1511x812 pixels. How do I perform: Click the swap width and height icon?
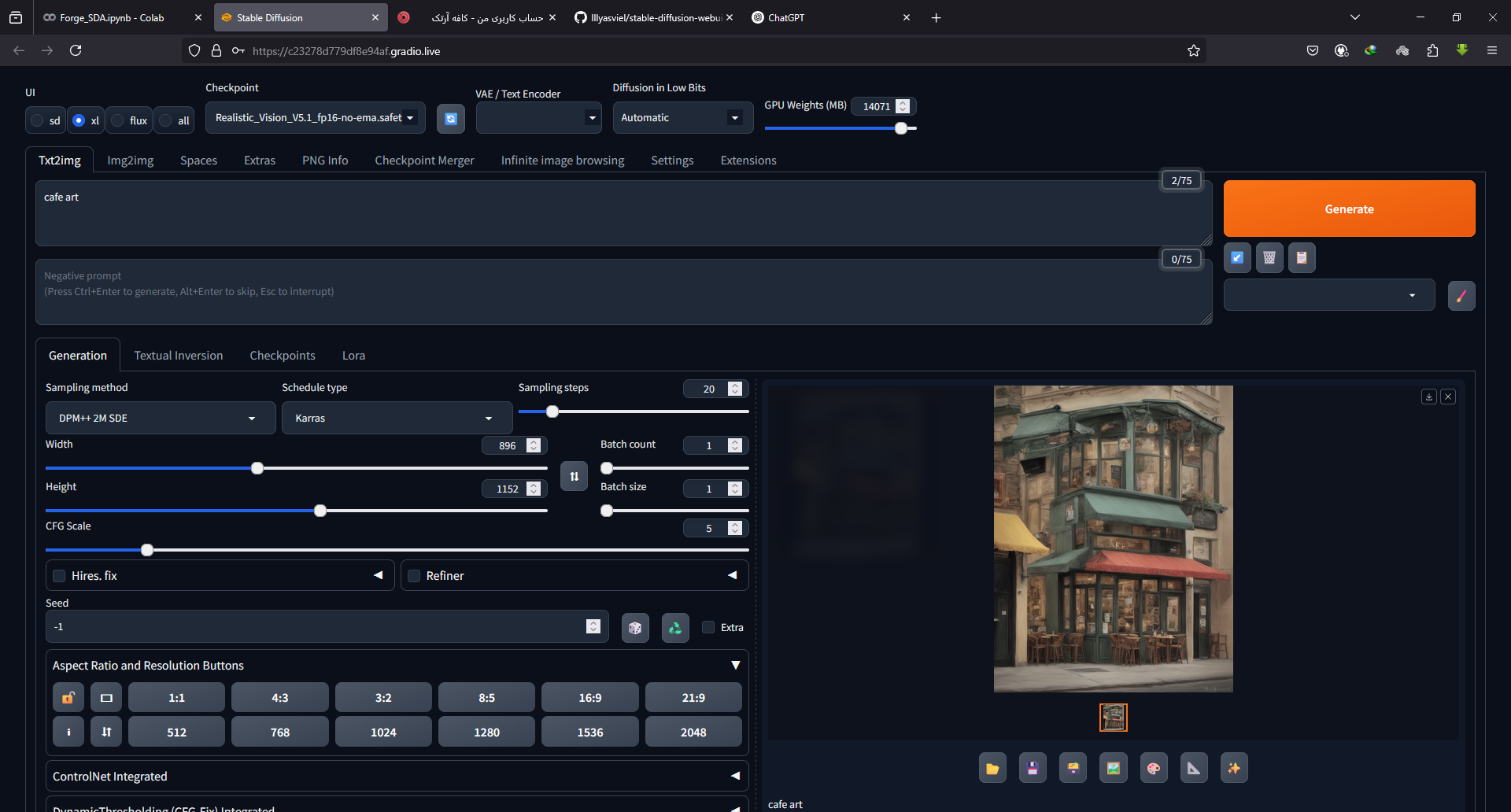574,476
